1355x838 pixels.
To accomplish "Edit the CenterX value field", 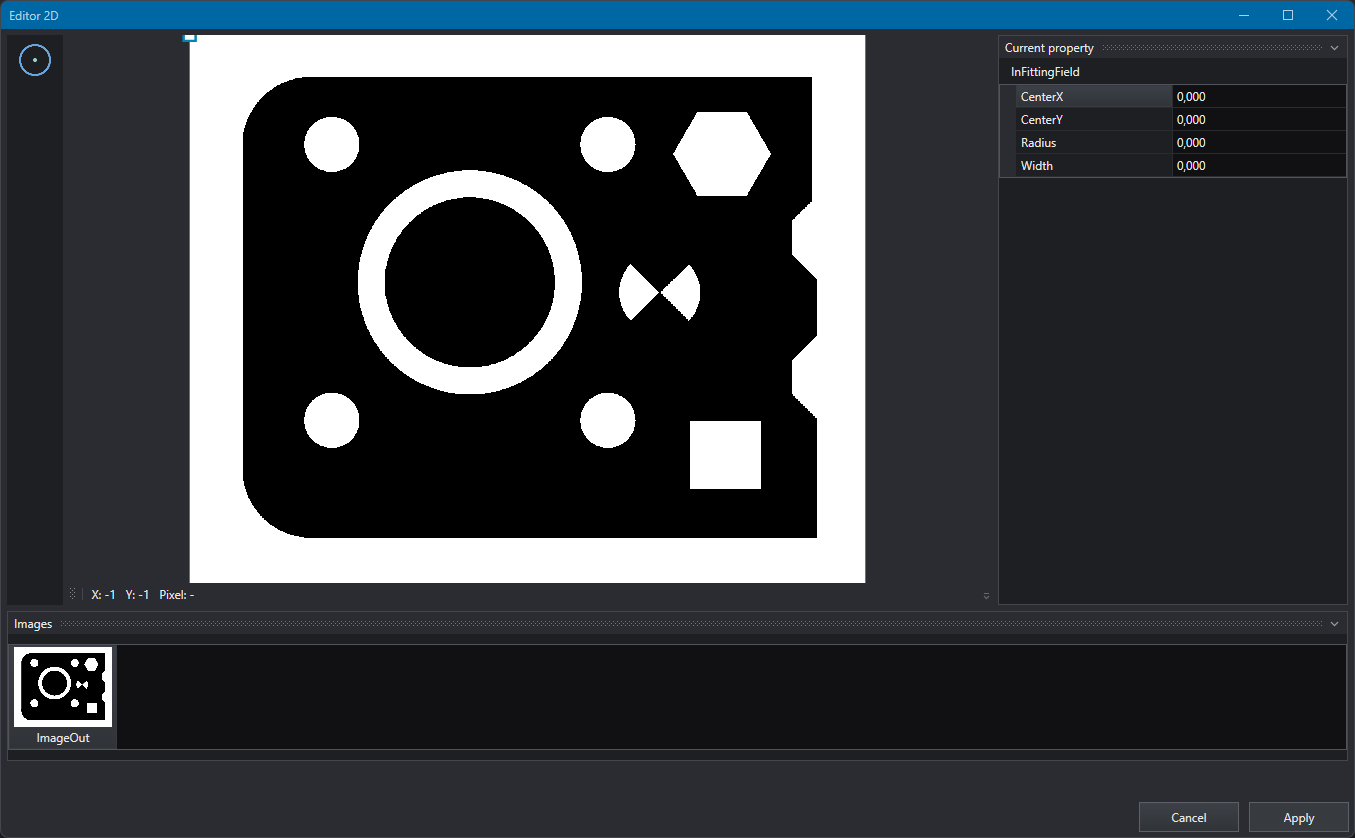I will [x=1259, y=97].
